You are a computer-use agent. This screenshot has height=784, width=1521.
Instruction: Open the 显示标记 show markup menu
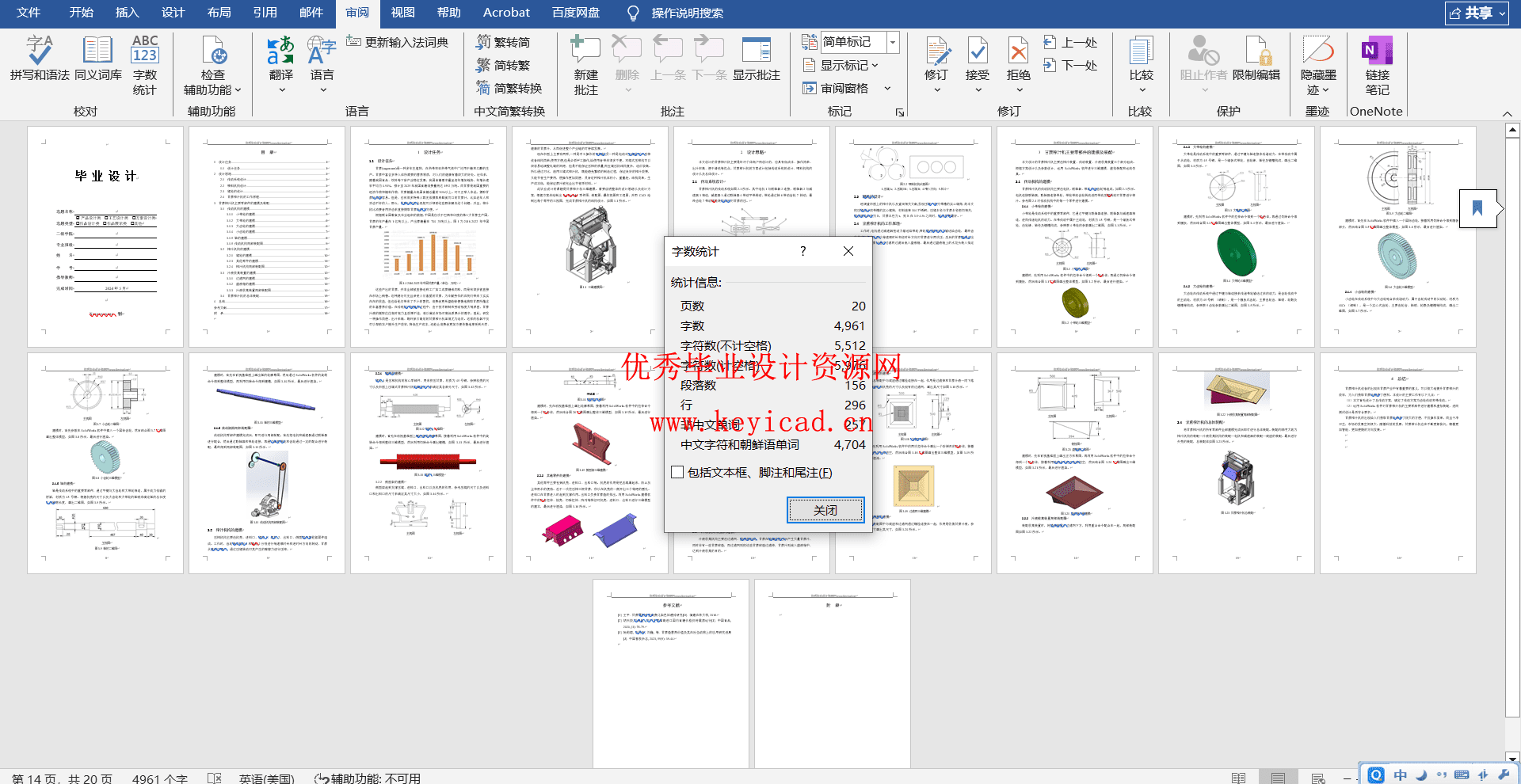[841, 65]
